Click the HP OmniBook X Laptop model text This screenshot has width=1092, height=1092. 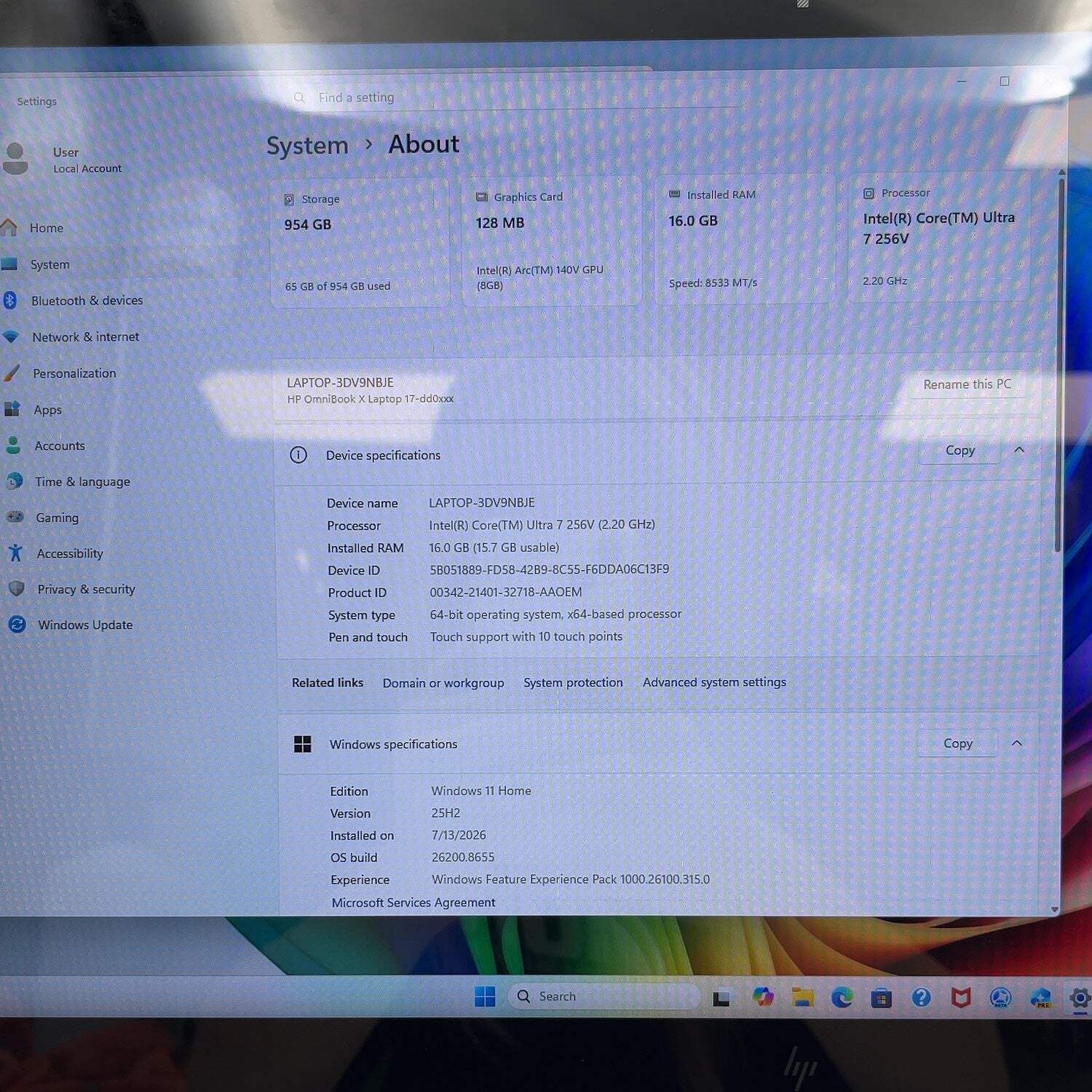(x=370, y=399)
